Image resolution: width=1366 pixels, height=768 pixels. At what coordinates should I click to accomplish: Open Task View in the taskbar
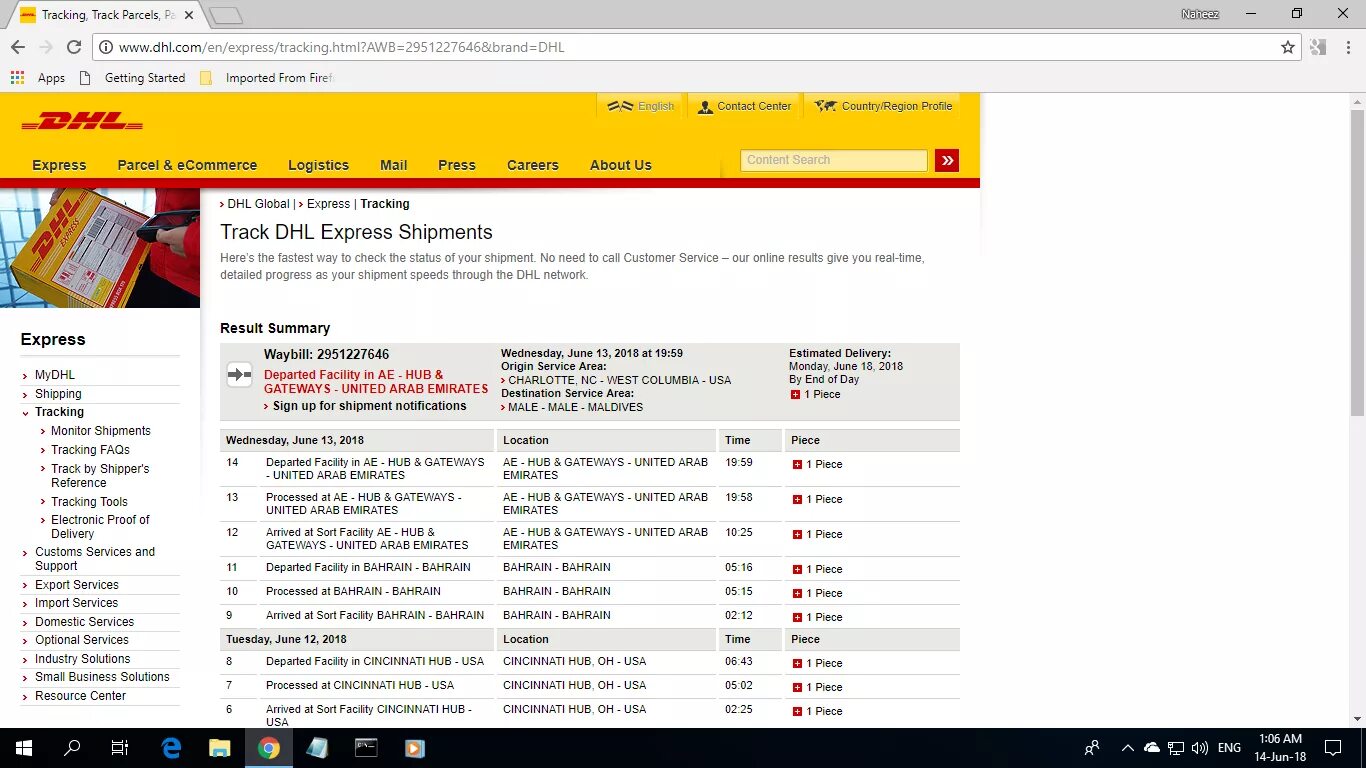[119, 747]
